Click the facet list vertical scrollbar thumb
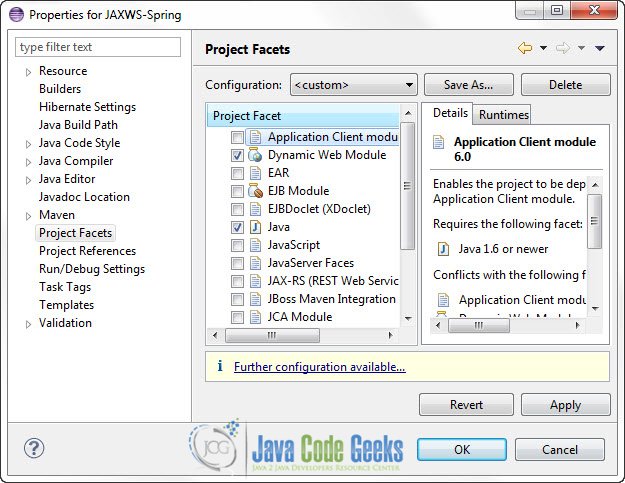 (407, 186)
